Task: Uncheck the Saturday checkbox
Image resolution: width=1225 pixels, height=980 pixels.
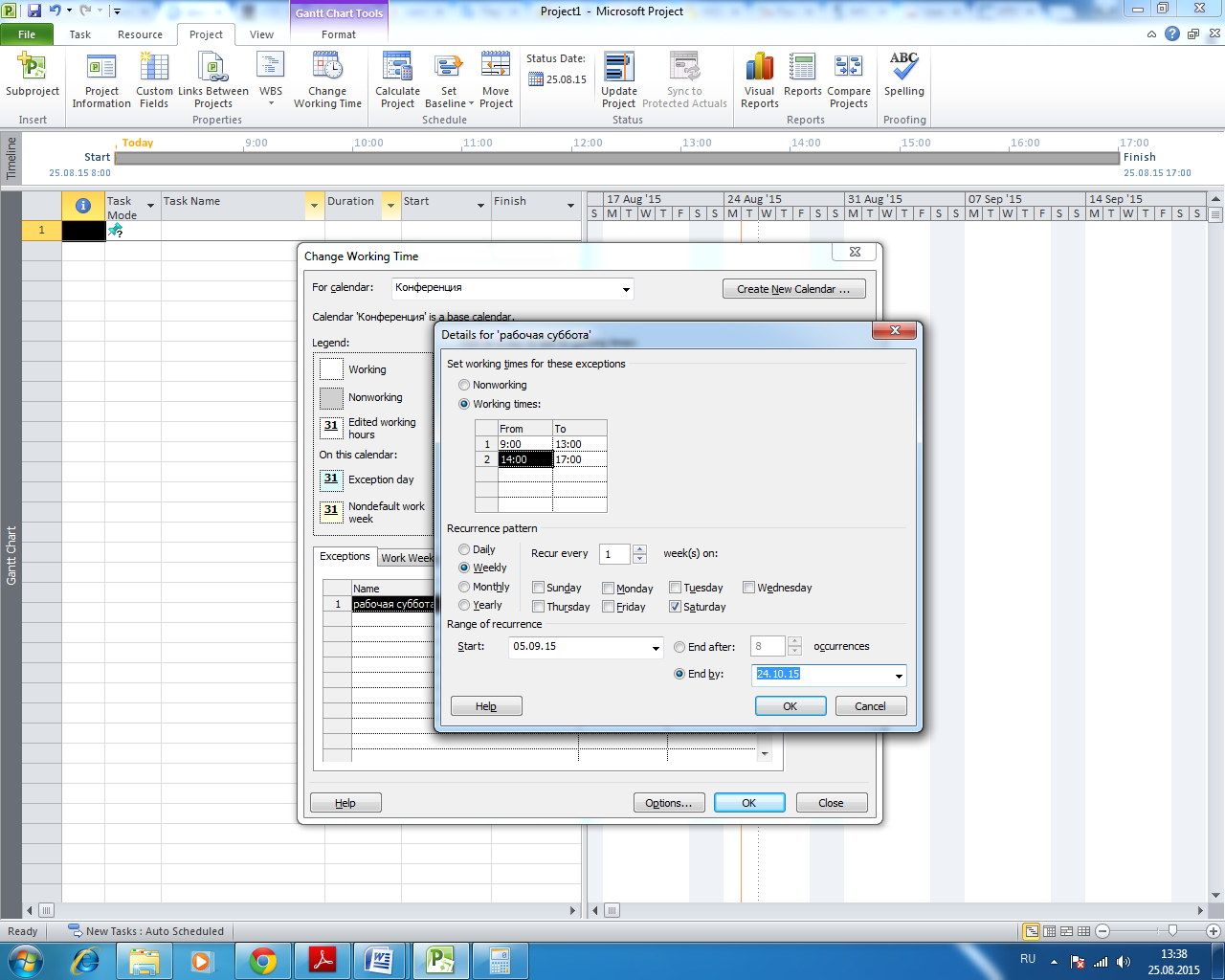Action: click(x=675, y=607)
